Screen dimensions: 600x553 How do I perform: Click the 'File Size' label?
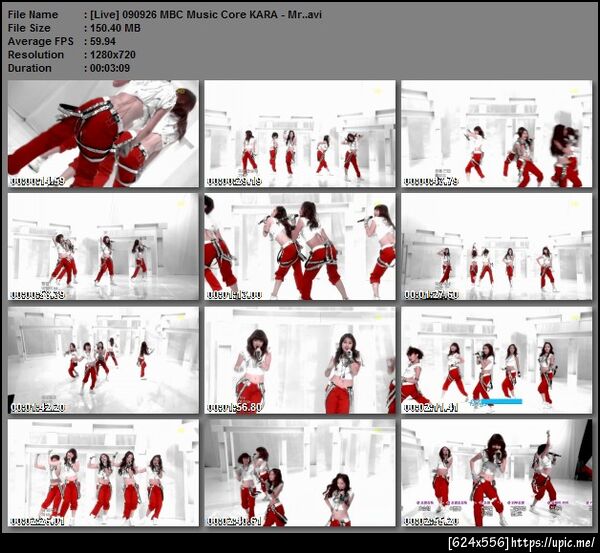coord(29,28)
